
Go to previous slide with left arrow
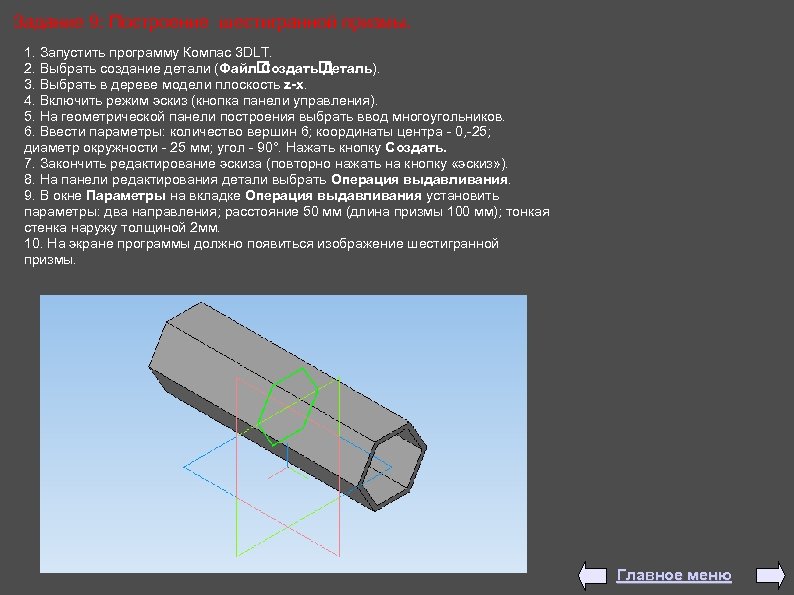point(592,575)
